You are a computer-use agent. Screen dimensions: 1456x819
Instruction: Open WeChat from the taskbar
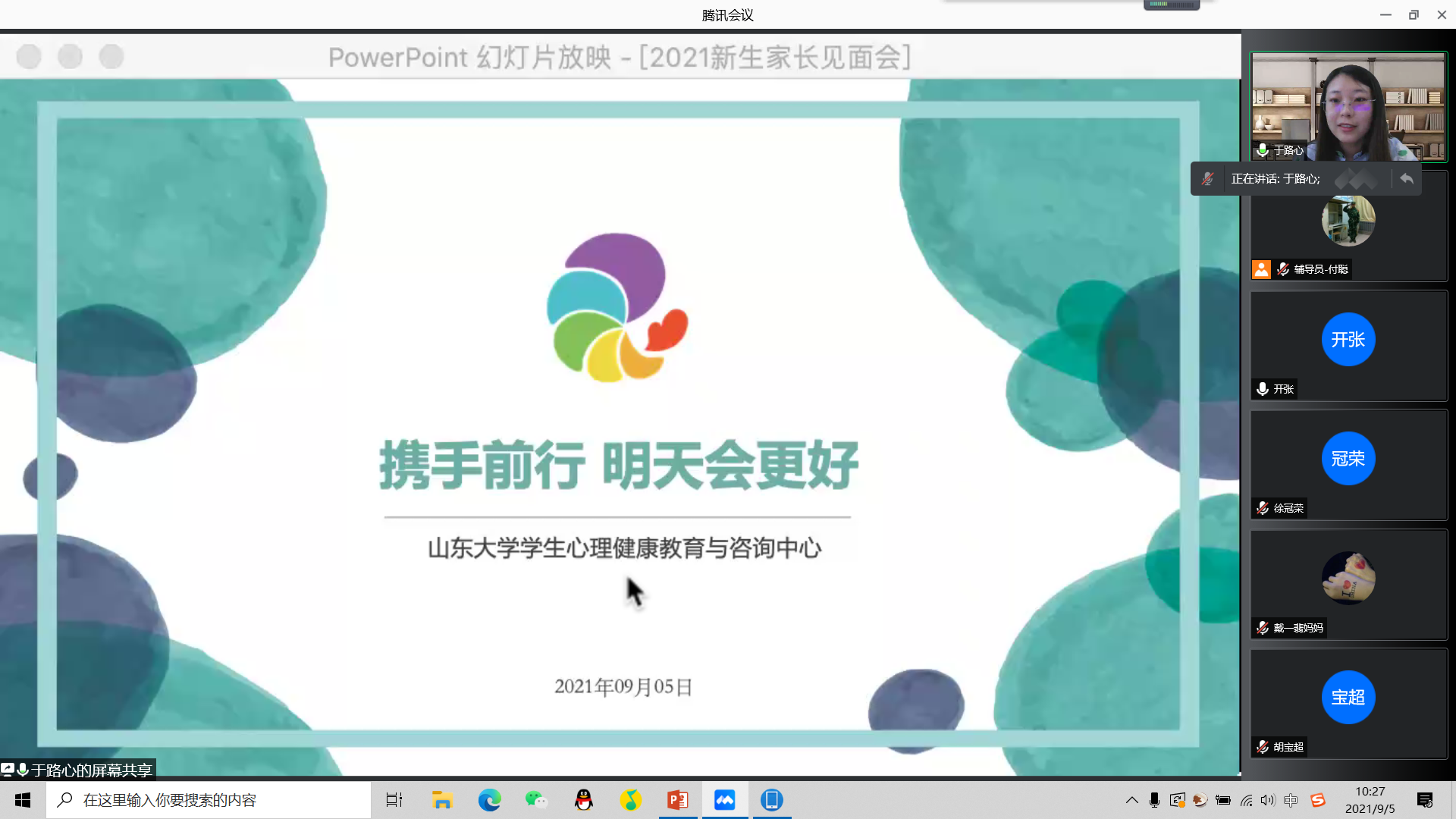point(536,800)
